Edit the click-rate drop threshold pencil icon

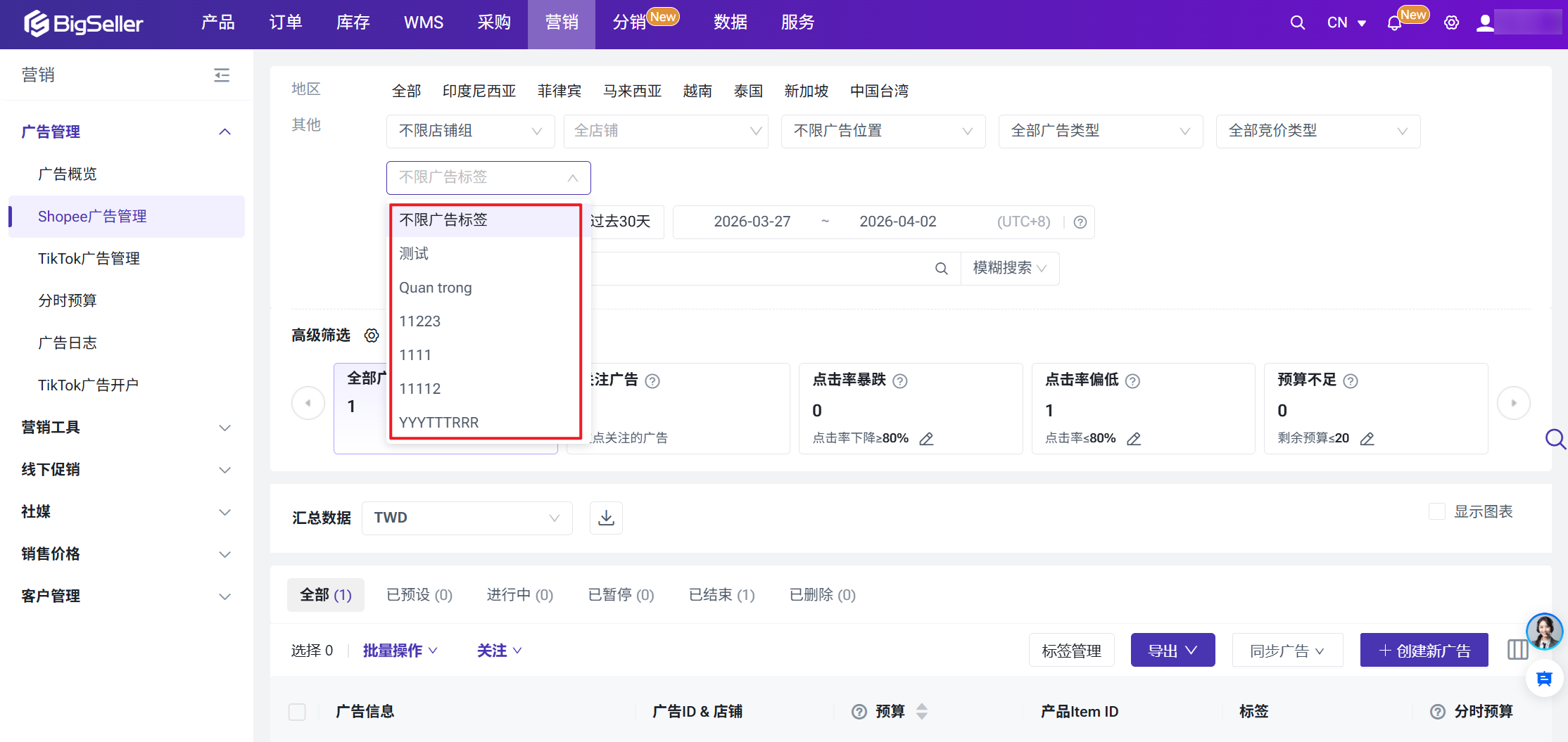coord(927,439)
